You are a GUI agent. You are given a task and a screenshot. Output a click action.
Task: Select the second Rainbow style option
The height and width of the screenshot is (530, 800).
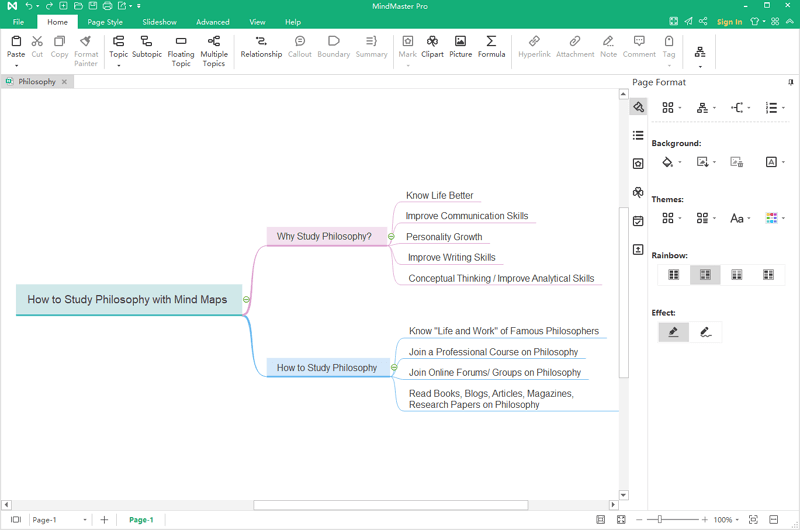pyautogui.click(x=705, y=275)
